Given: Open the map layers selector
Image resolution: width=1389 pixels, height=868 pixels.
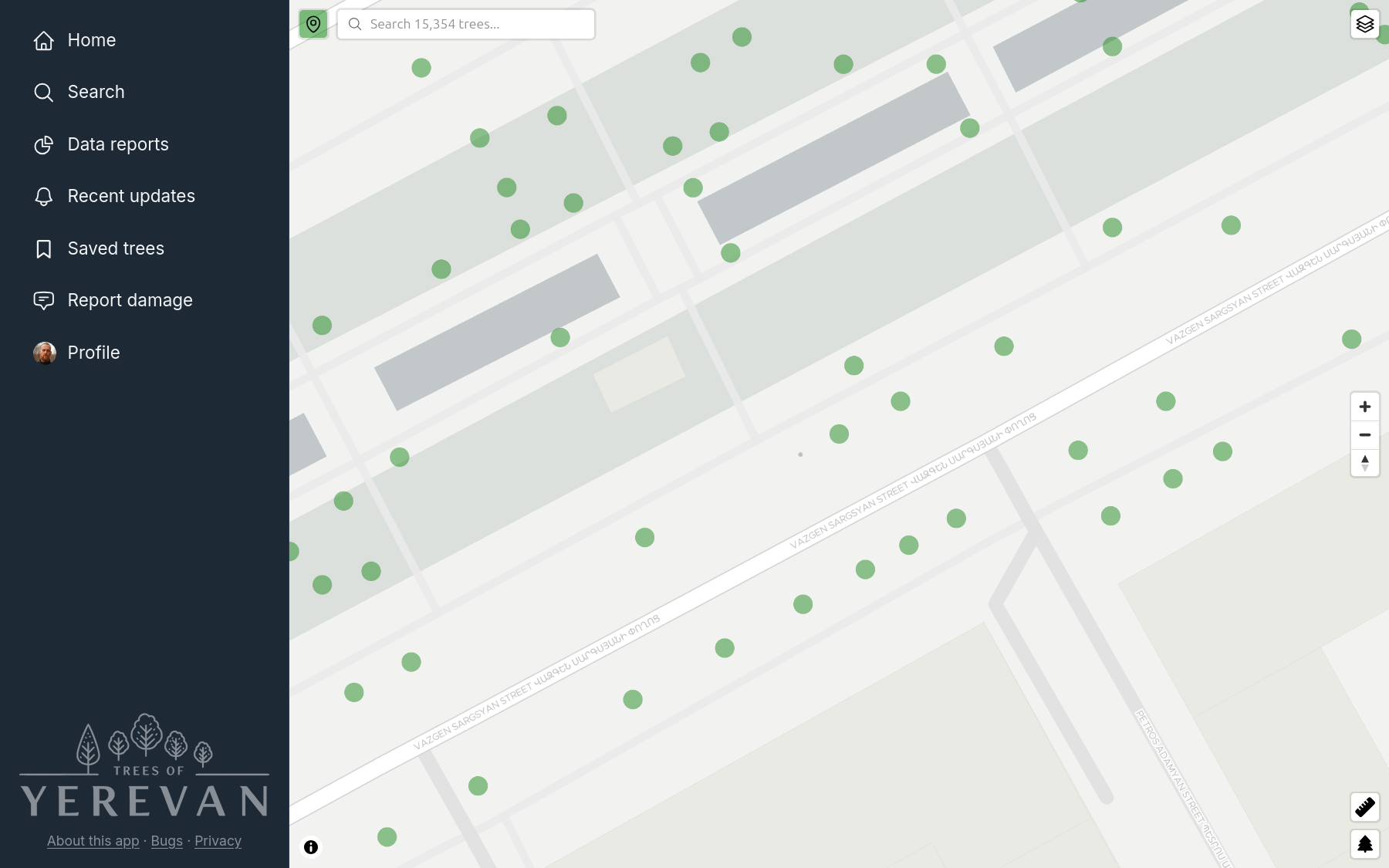Looking at the screenshot, I should 1365,24.
